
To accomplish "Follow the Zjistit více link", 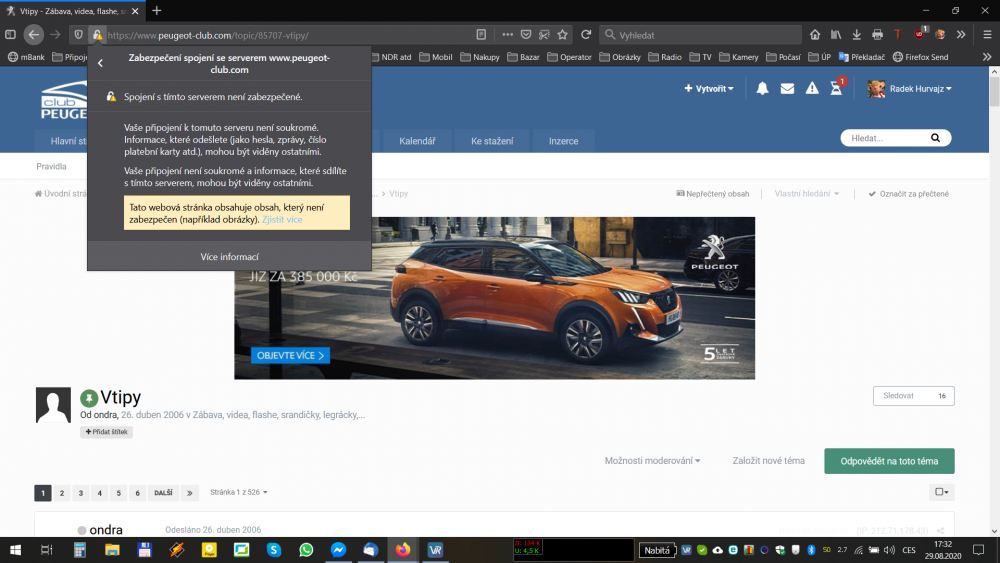I will click(282, 219).
